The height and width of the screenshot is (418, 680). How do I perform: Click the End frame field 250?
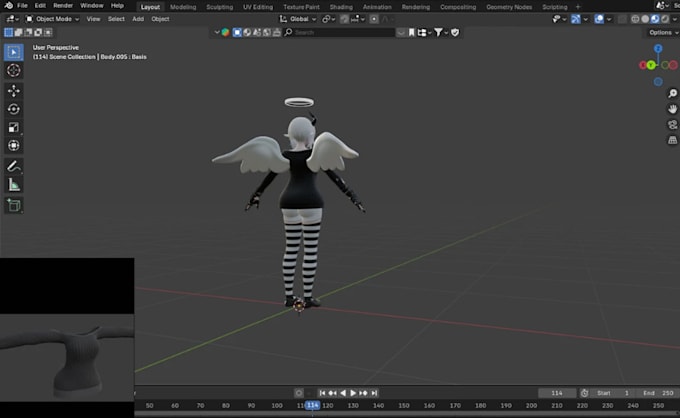coord(658,393)
